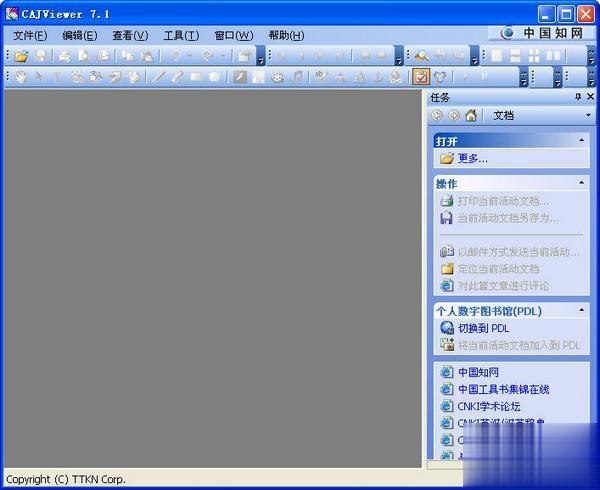Viewport: 600px width, 490px height.
Task: Click 打印当前活动文档...
Action: pyautogui.click(x=503, y=201)
